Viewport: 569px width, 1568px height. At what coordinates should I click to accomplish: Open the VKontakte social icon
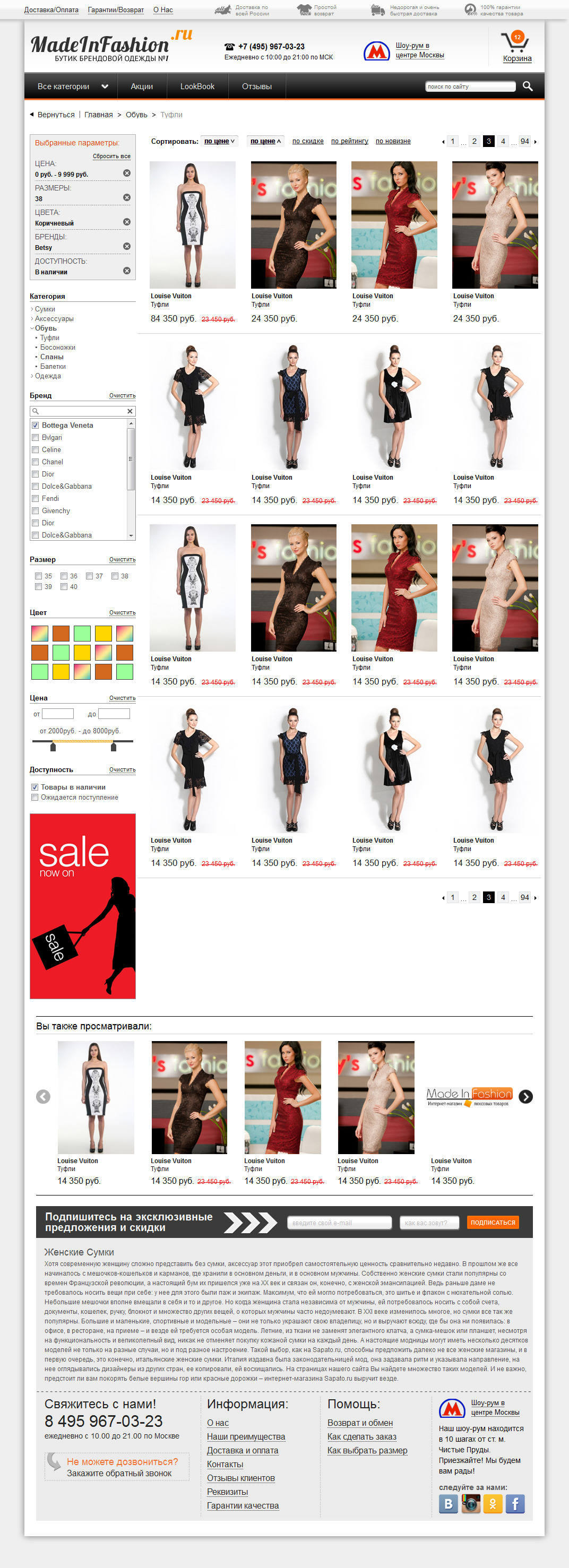tap(449, 1504)
